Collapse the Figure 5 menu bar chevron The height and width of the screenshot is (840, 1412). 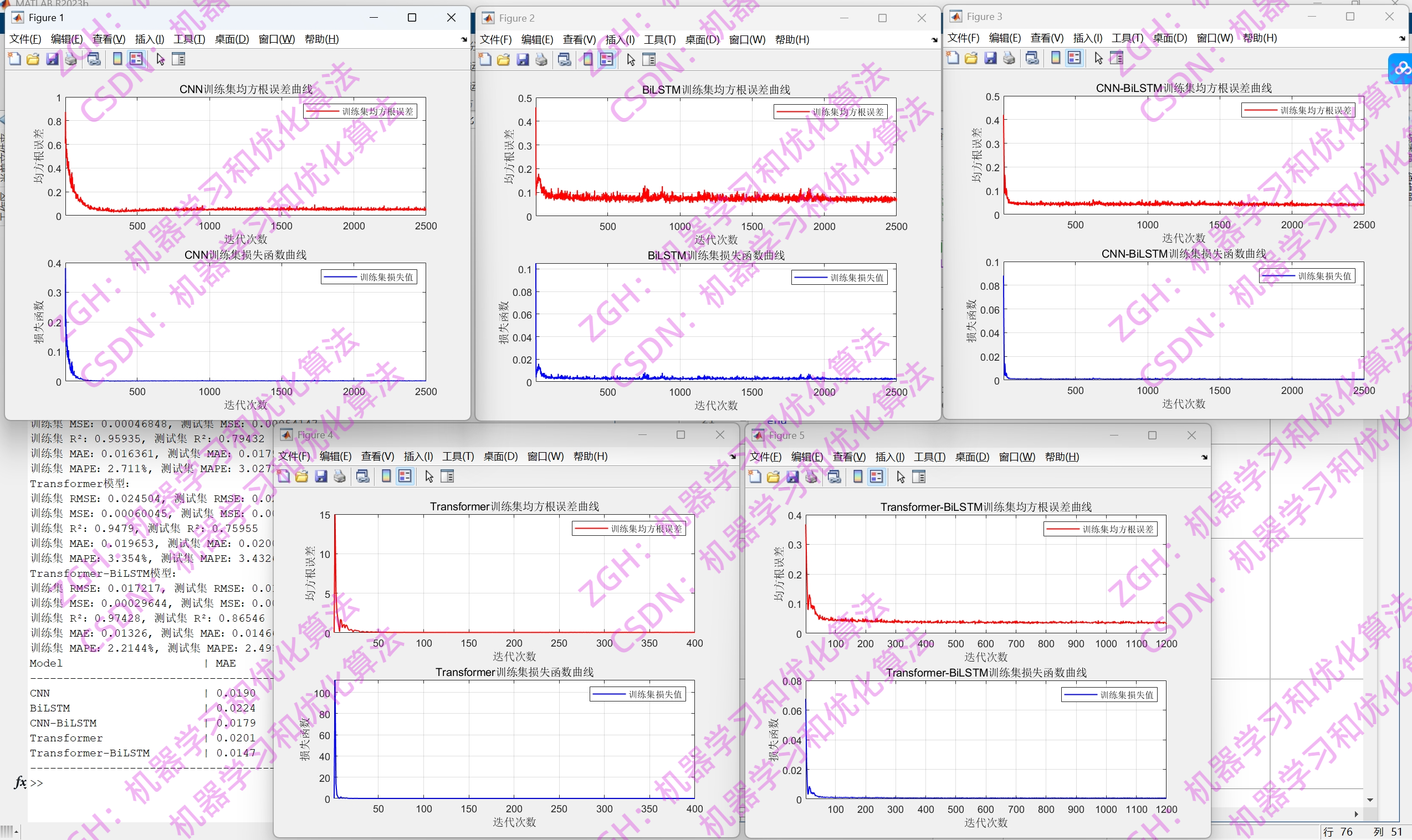1204,457
